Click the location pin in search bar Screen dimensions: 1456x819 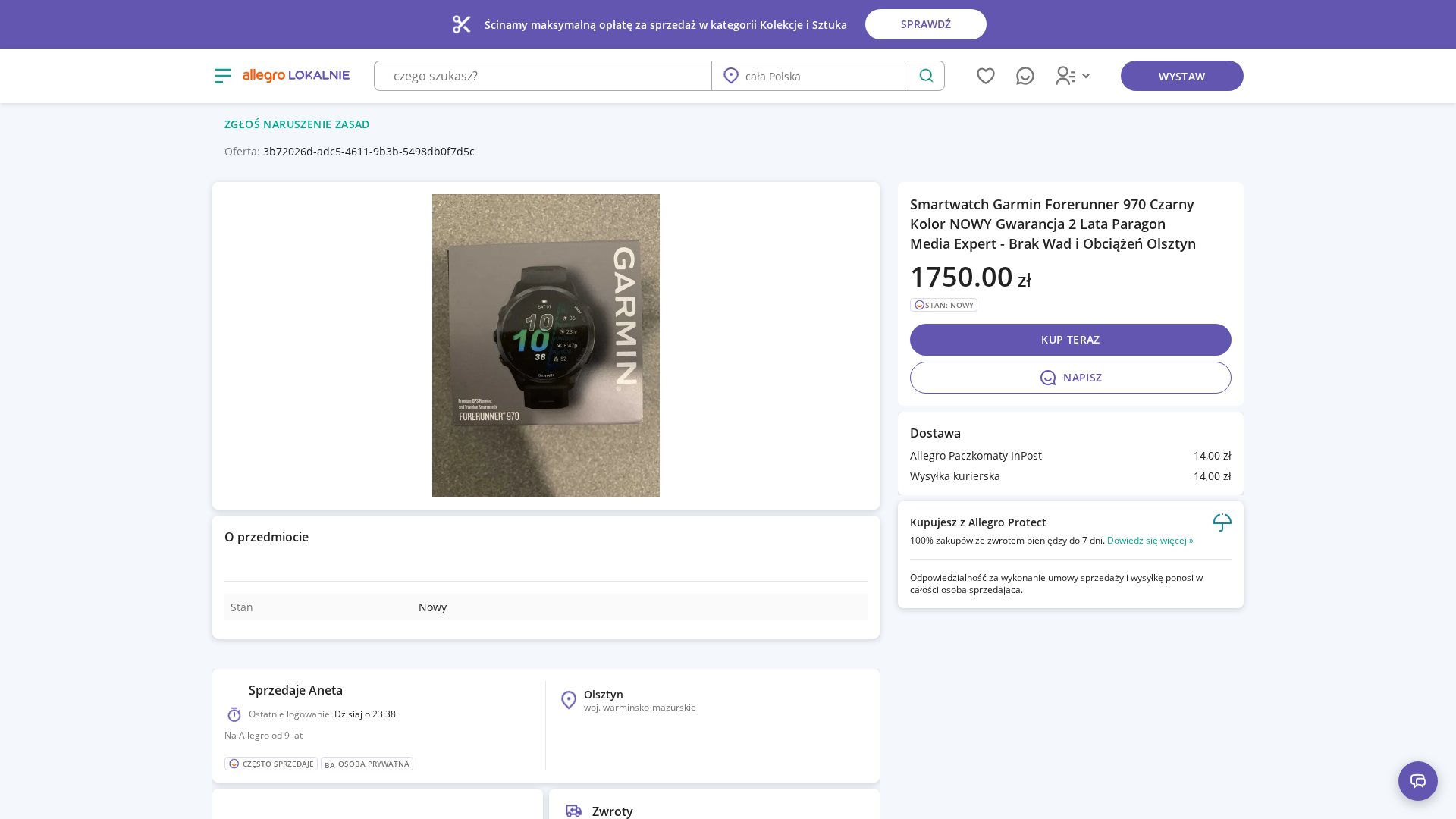(731, 76)
